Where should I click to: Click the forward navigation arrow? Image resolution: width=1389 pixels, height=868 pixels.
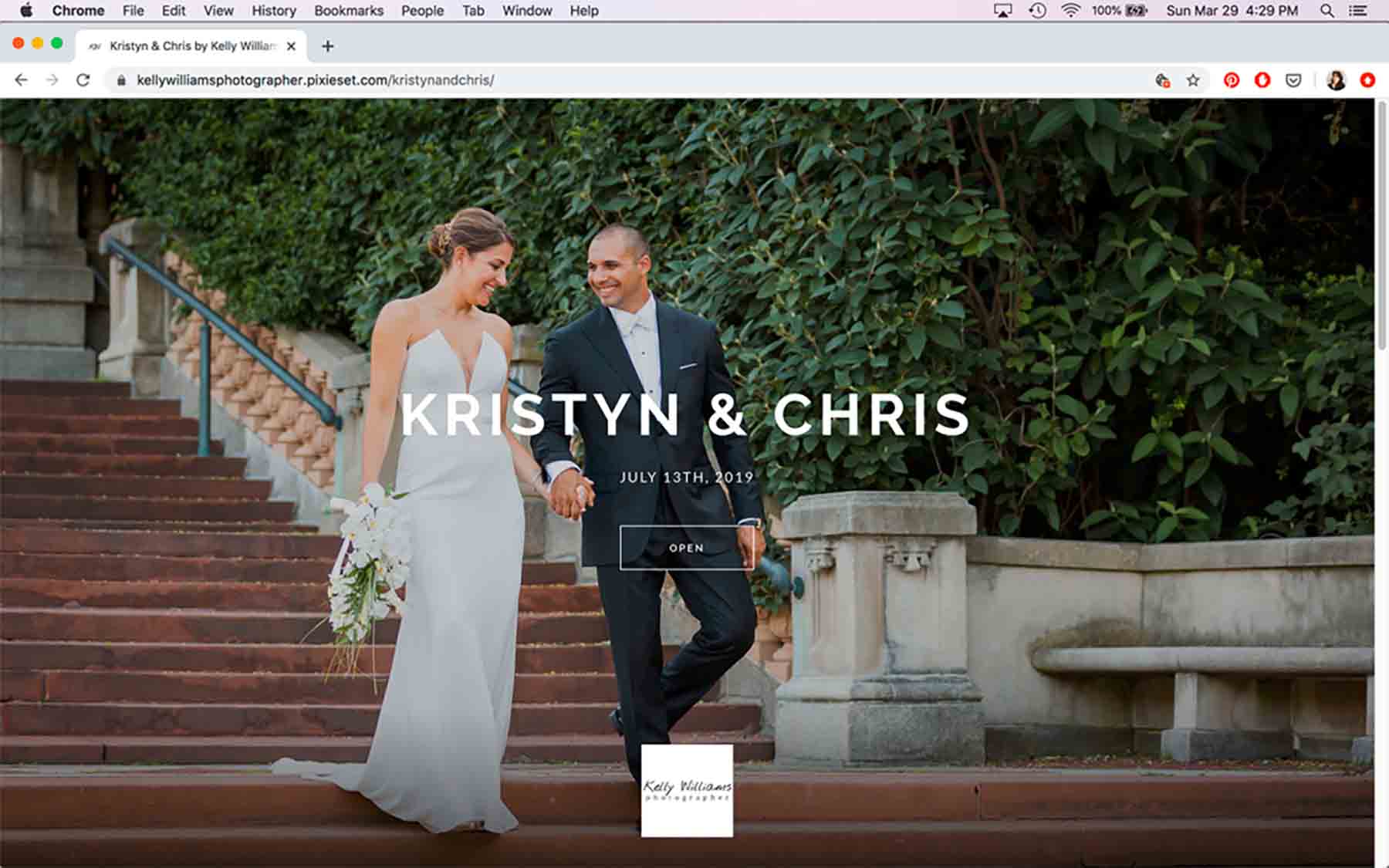coord(52,79)
